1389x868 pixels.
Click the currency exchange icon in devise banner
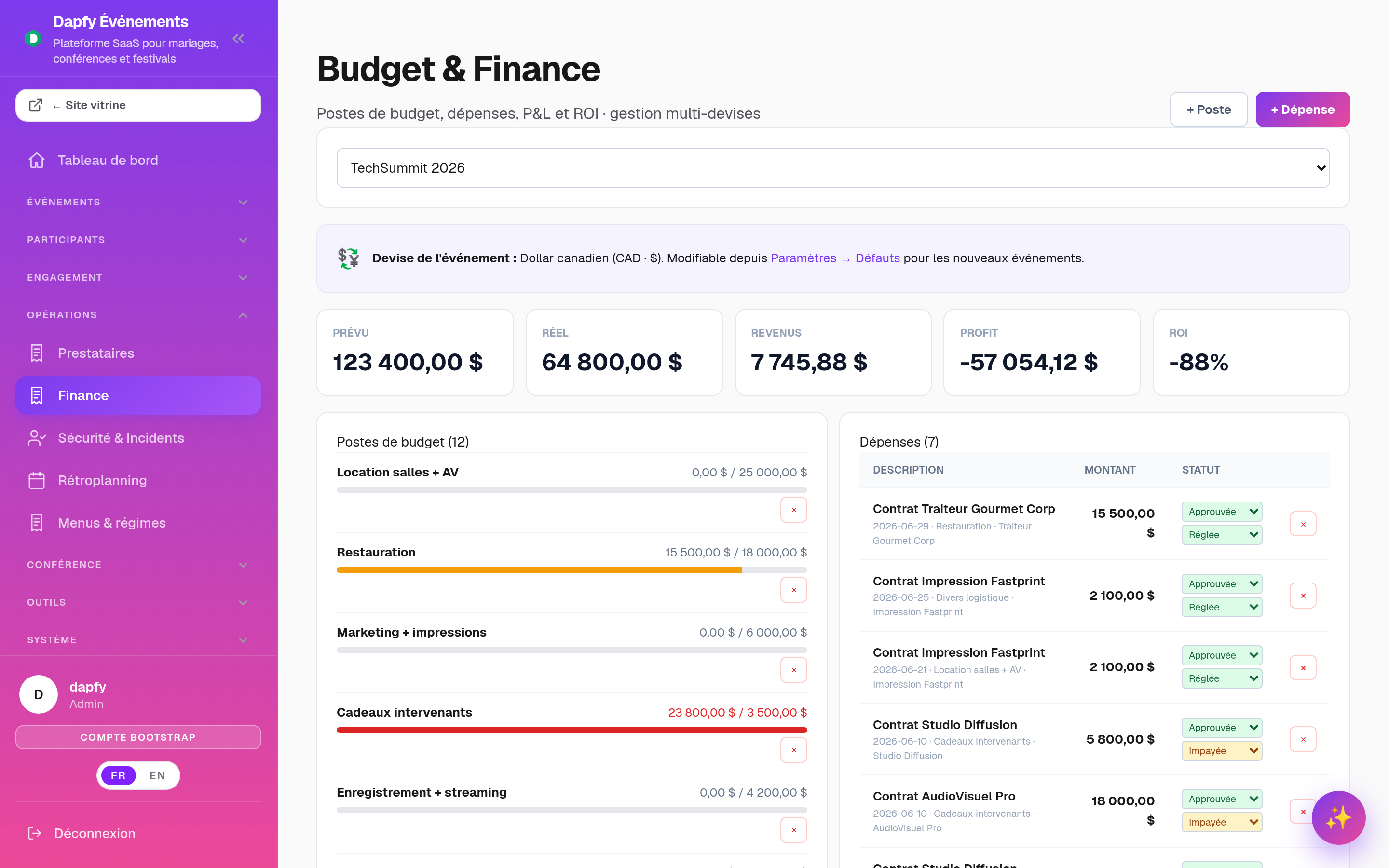(x=348, y=258)
